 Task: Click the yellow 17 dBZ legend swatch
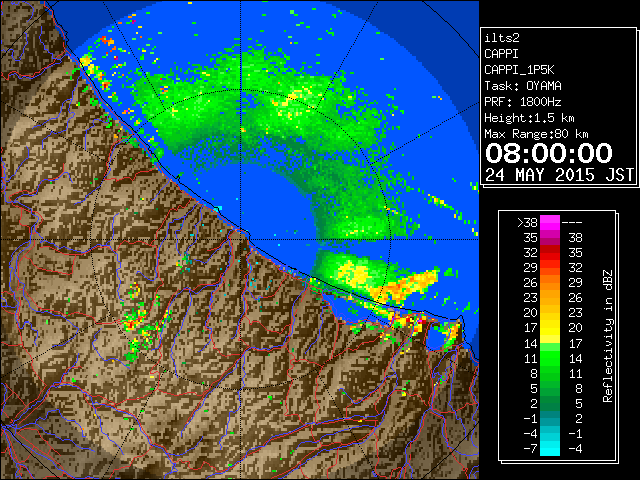550,328
